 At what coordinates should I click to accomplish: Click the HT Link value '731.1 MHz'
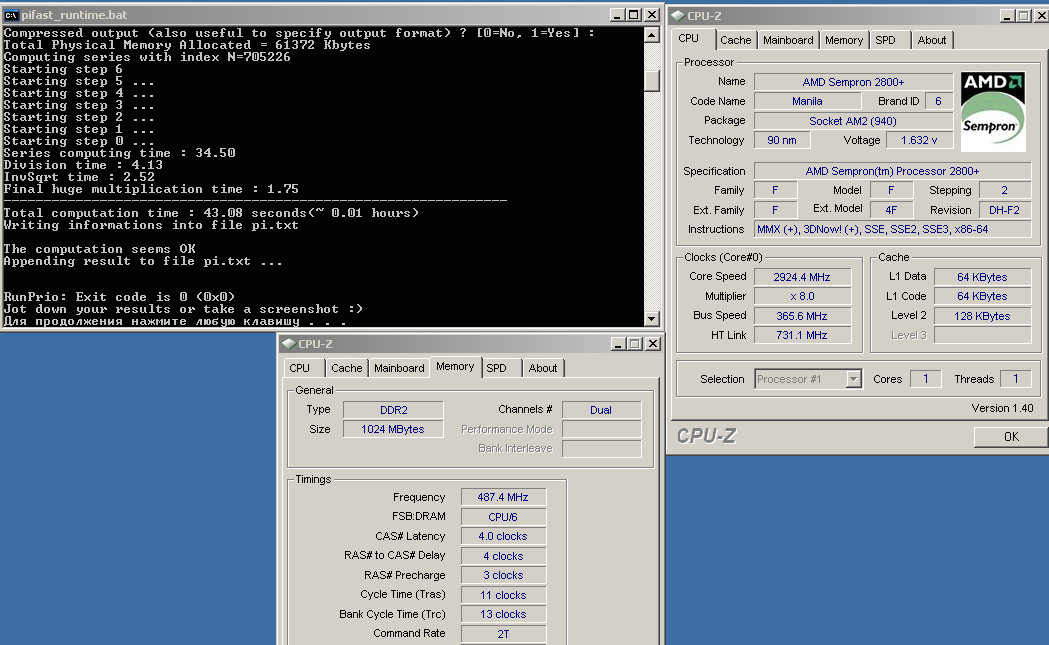coord(802,335)
